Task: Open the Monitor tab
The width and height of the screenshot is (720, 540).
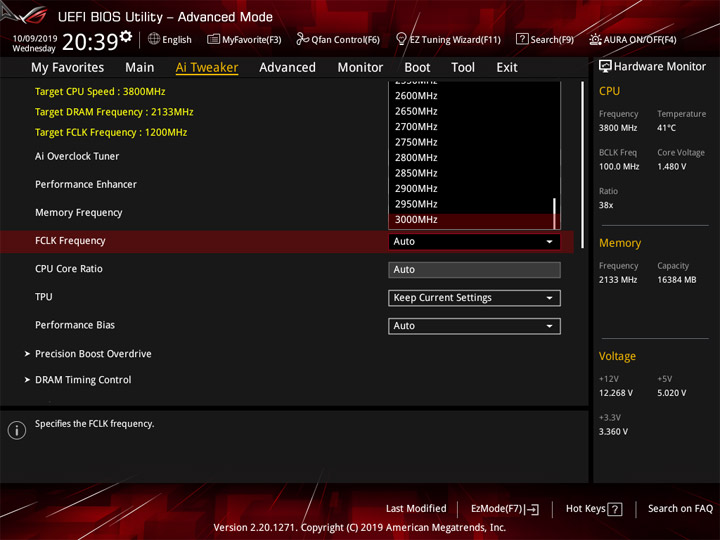Action: click(360, 68)
